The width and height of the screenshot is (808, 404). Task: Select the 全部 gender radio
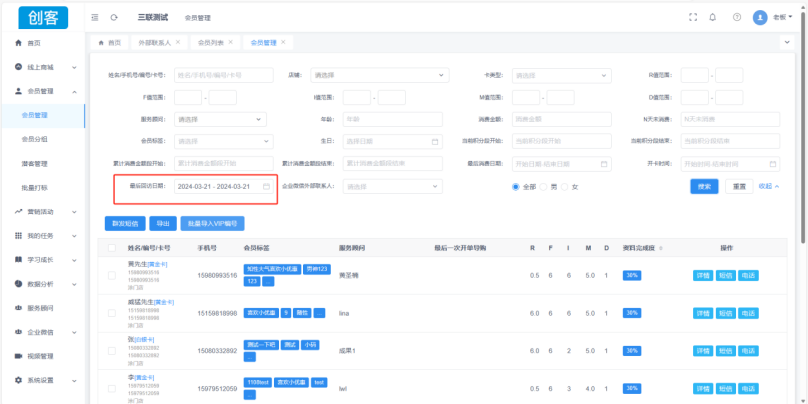click(x=515, y=187)
